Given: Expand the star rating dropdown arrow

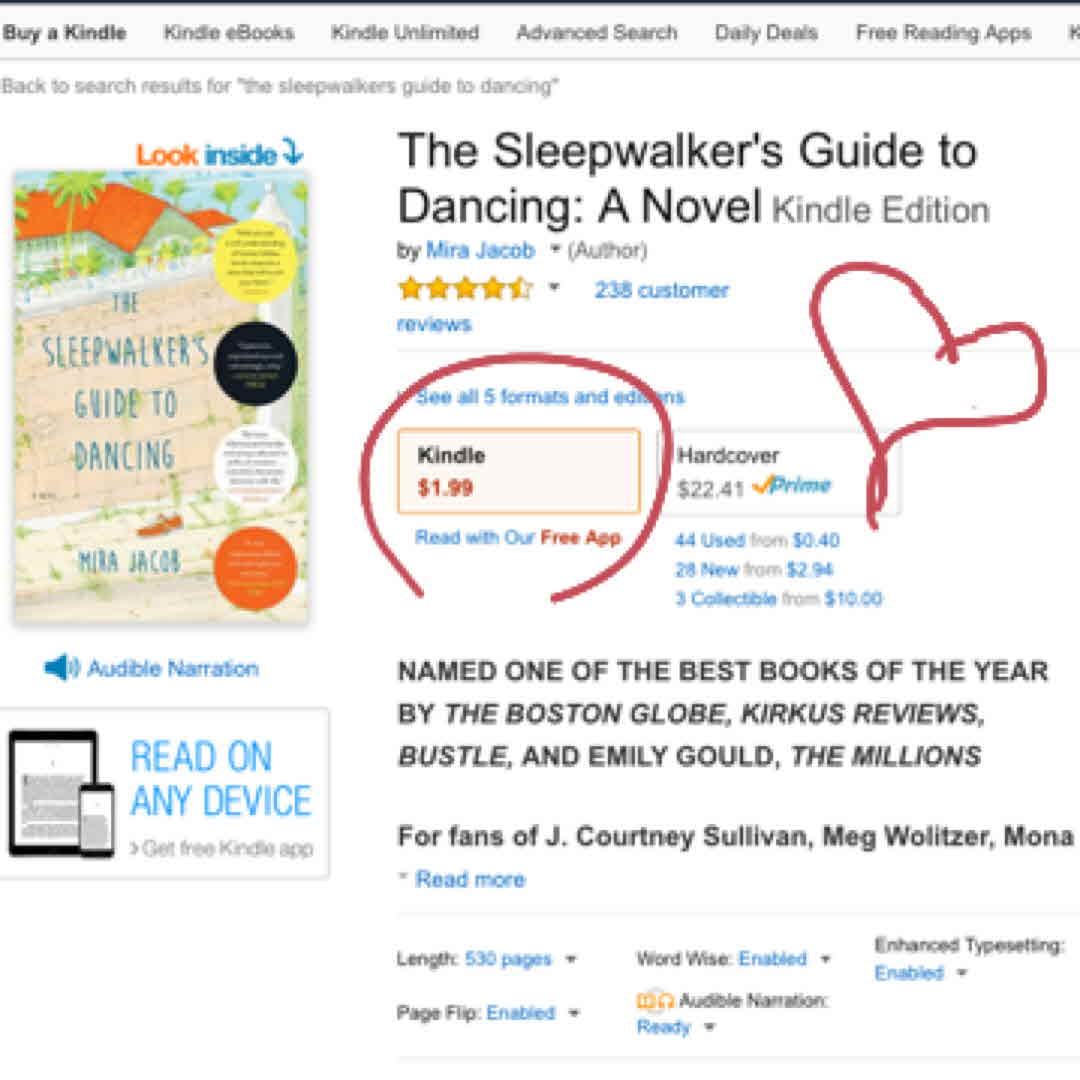Looking at the screenshot, I should point(554,289).
